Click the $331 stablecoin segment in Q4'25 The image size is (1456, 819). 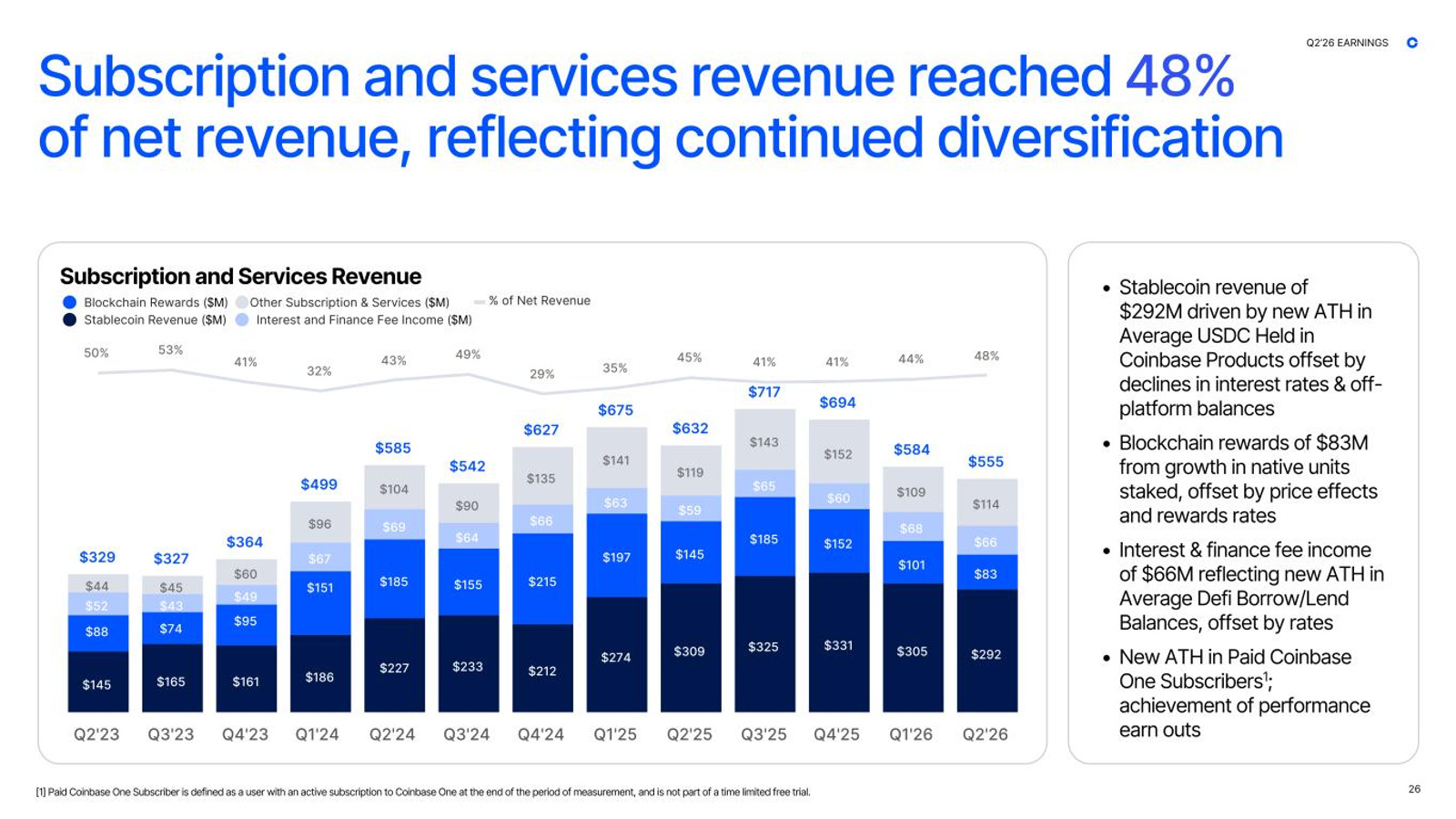839,643
